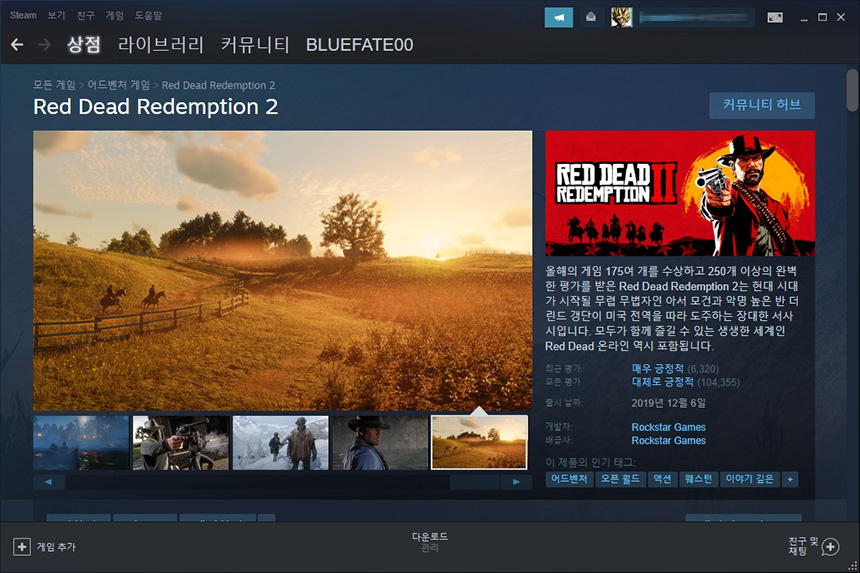This screenshot has height=573, width=860.
Task: Click the page vertical scrollbar thumb
Action: (852, 90)
